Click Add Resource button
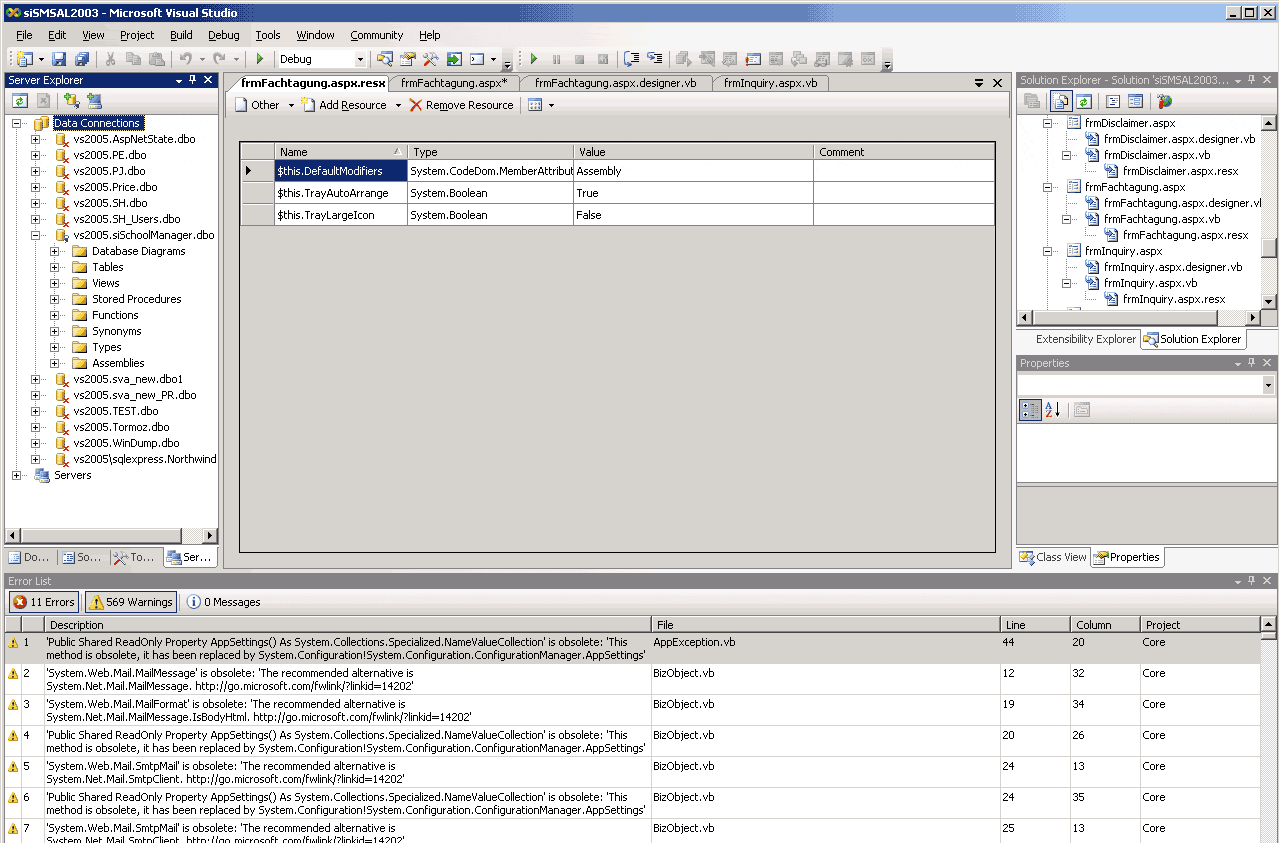The height and width of the screenshot is (843, 1279). pyautogui.click(x=344, y=105)
